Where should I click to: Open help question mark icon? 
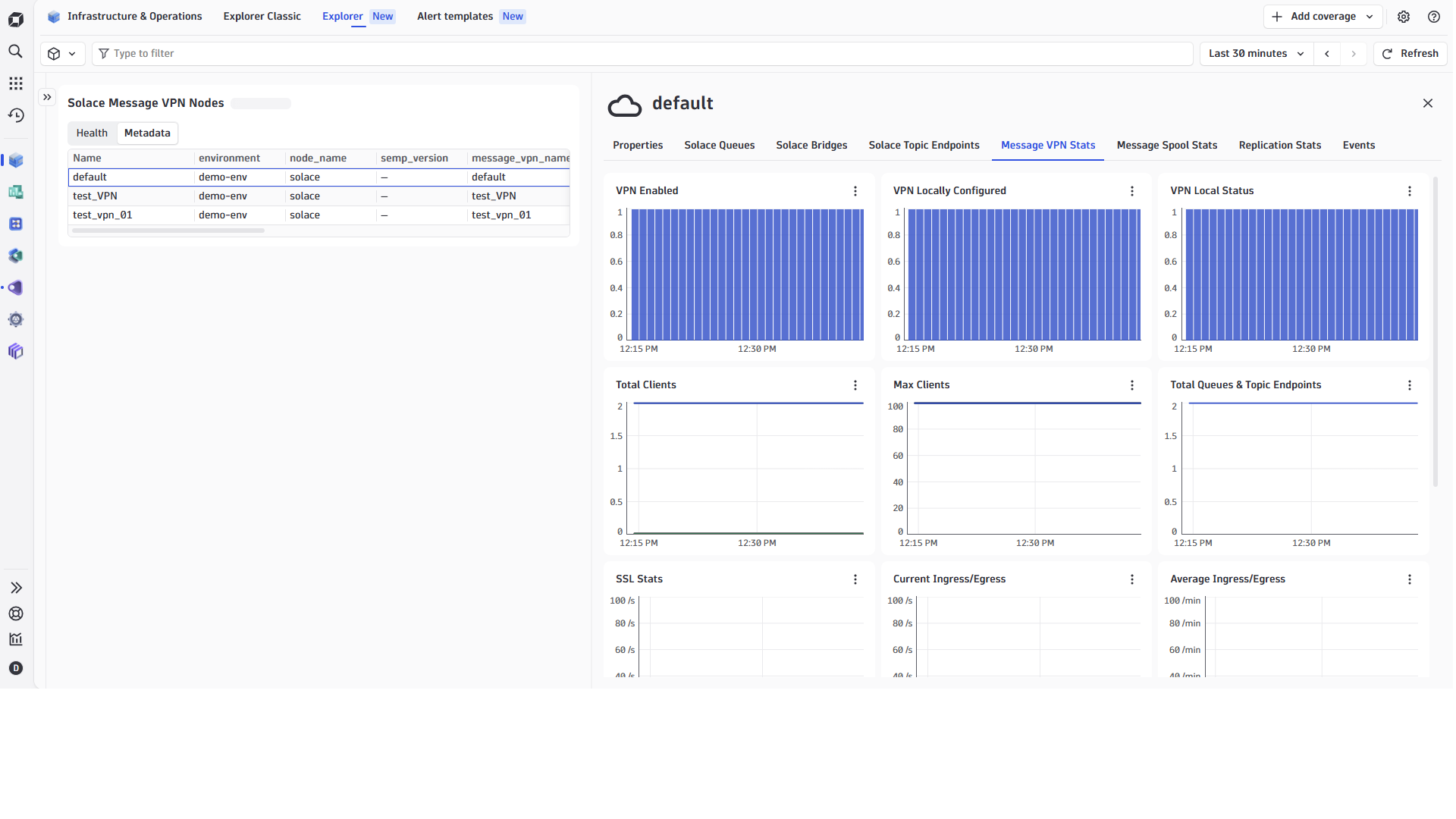(1434, 17)
